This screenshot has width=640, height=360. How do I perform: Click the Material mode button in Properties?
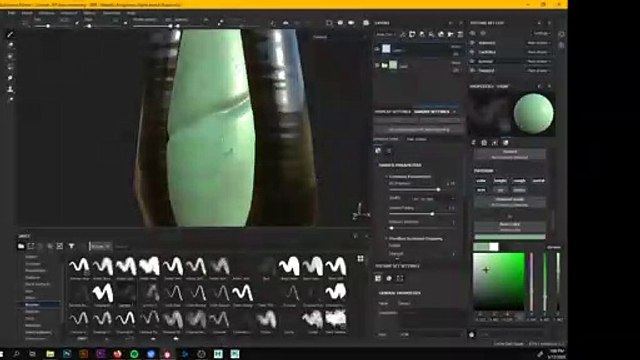pos(510,154)
